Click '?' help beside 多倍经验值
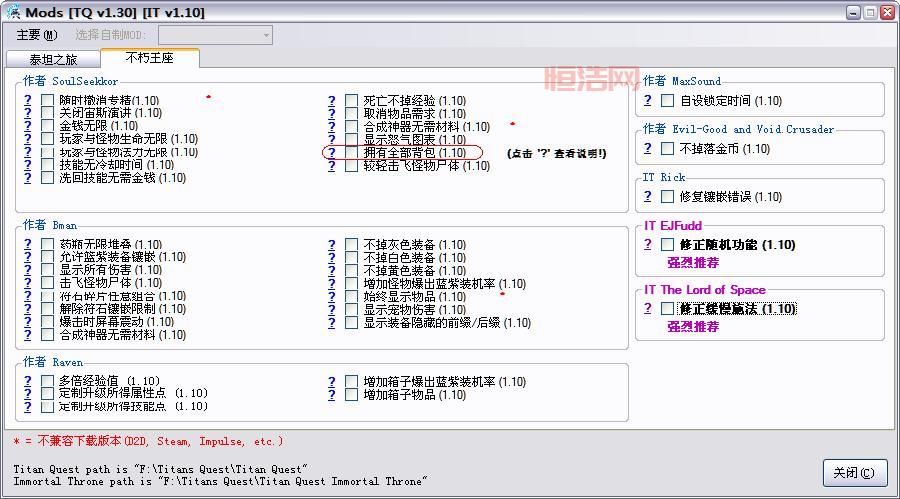 point(29,381)
